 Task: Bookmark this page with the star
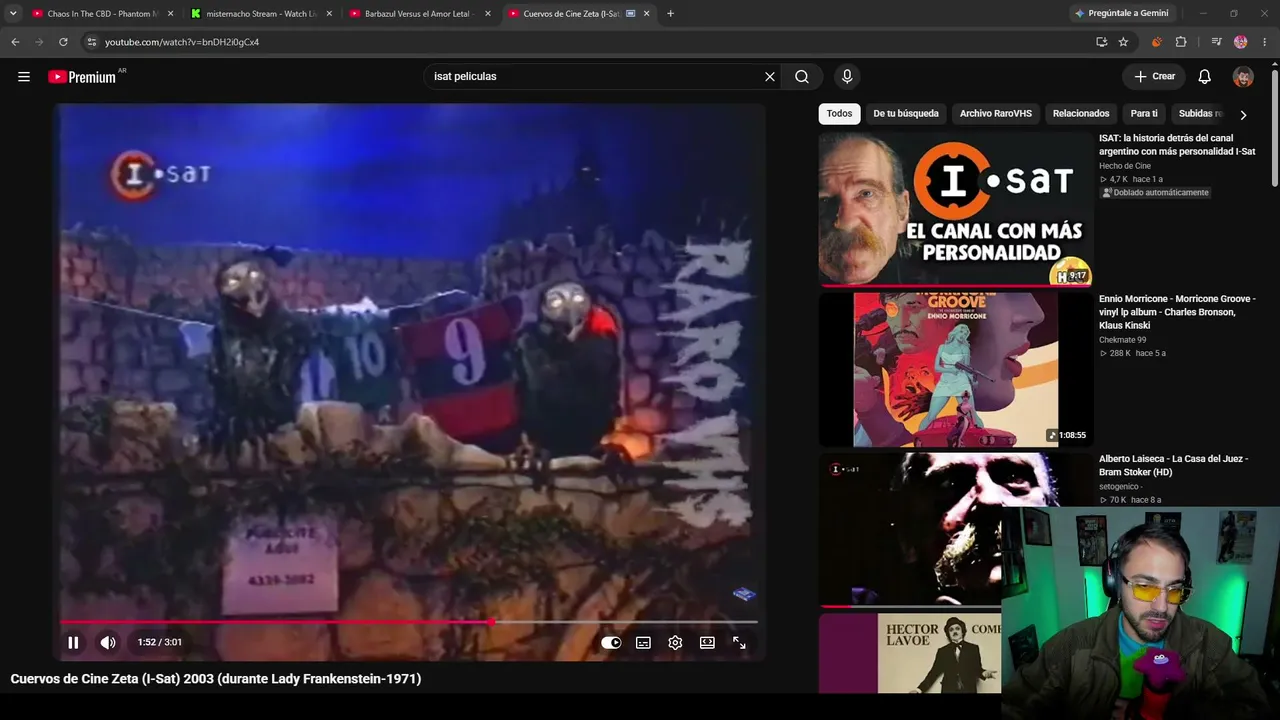(x=1123, y=42)
